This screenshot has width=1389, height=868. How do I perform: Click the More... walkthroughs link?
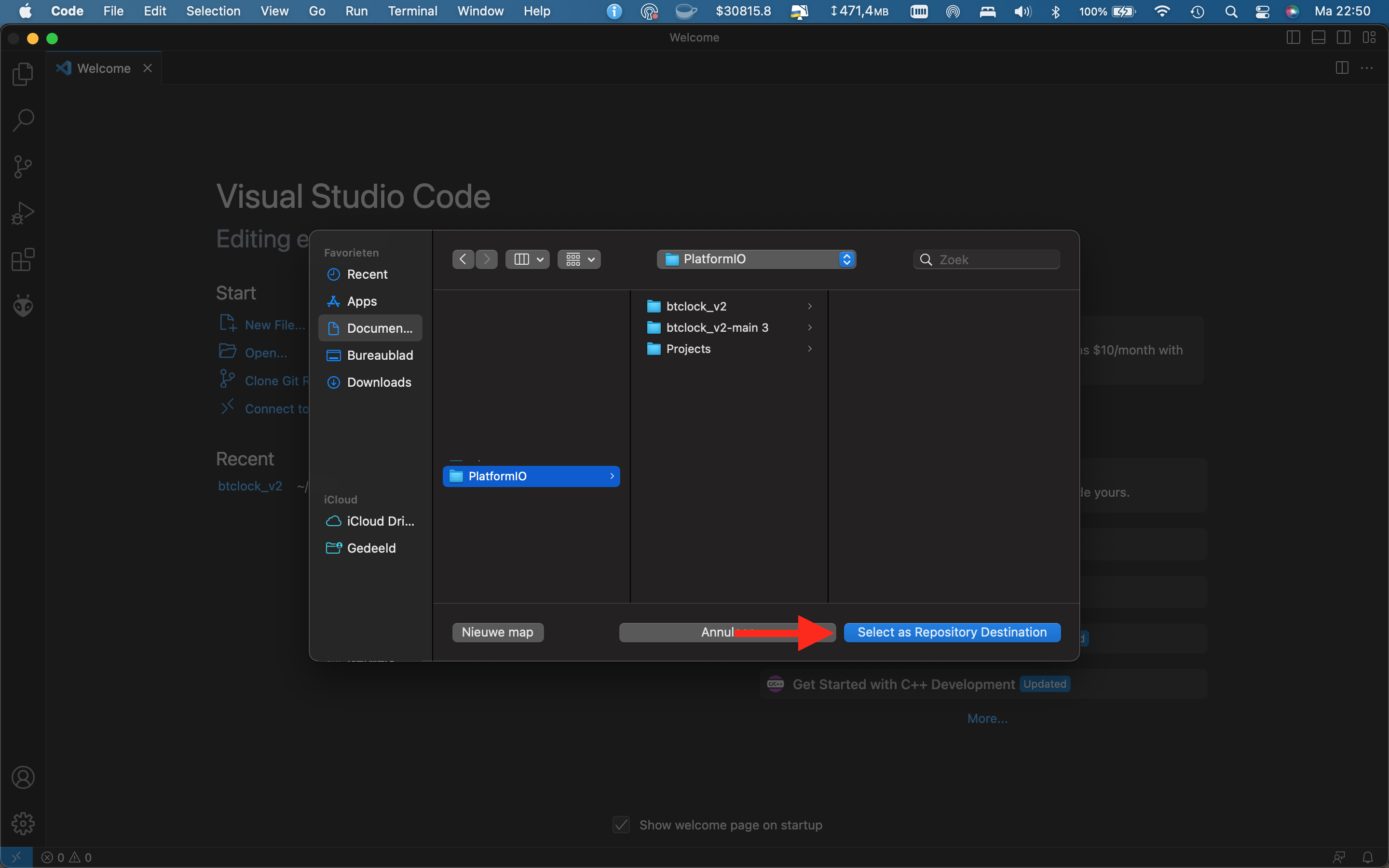click(987, 719)
